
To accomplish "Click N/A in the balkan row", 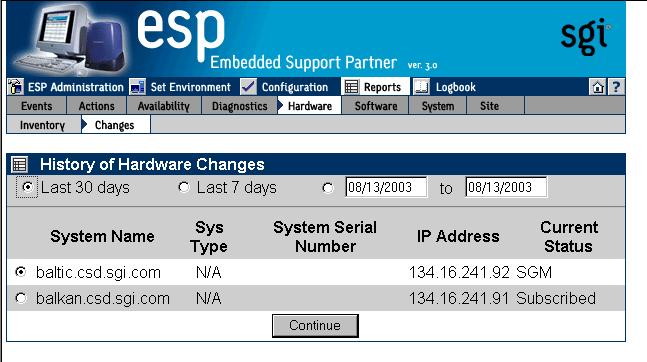I will (x=208, y=298).
